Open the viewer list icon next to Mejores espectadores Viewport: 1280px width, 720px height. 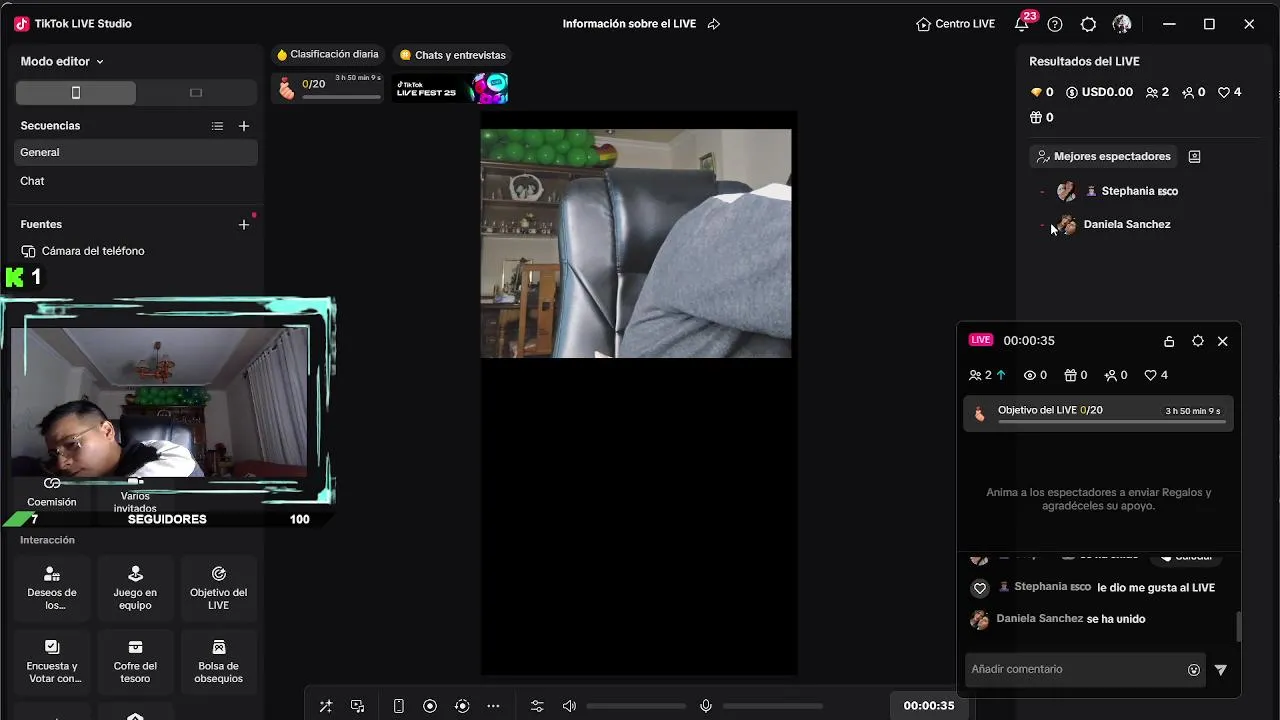coord(1194,156)
